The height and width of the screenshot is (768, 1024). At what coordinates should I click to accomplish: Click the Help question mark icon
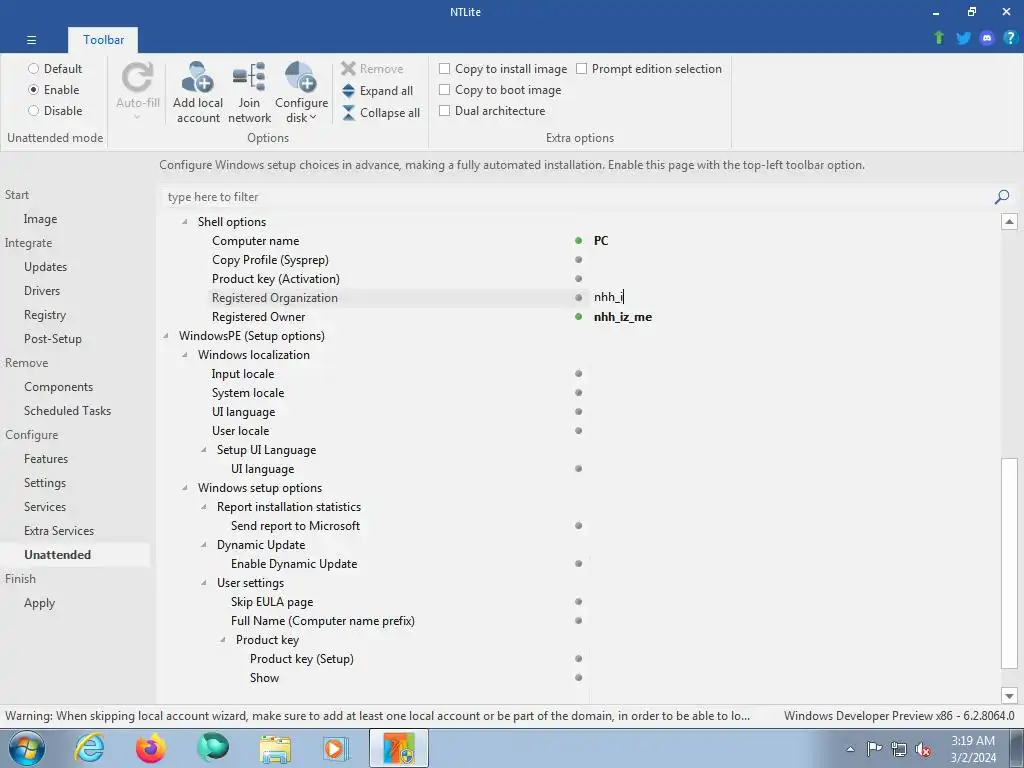1010,38
